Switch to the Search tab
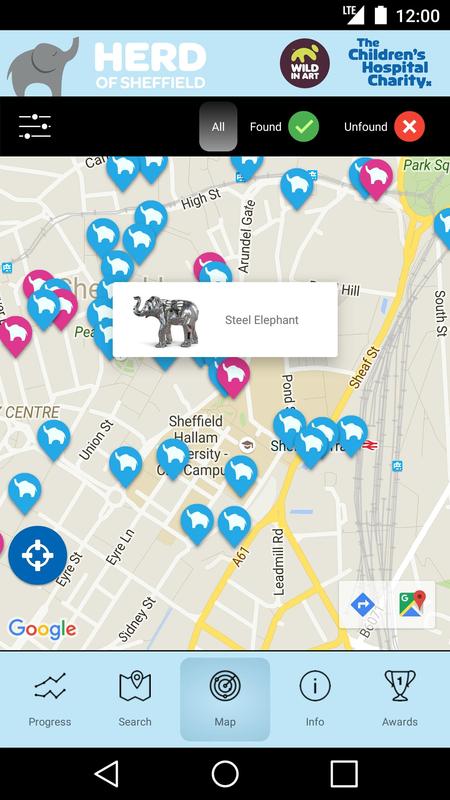Image resolution: width=450 pixels, height=800 pixels. pos(135,699)
